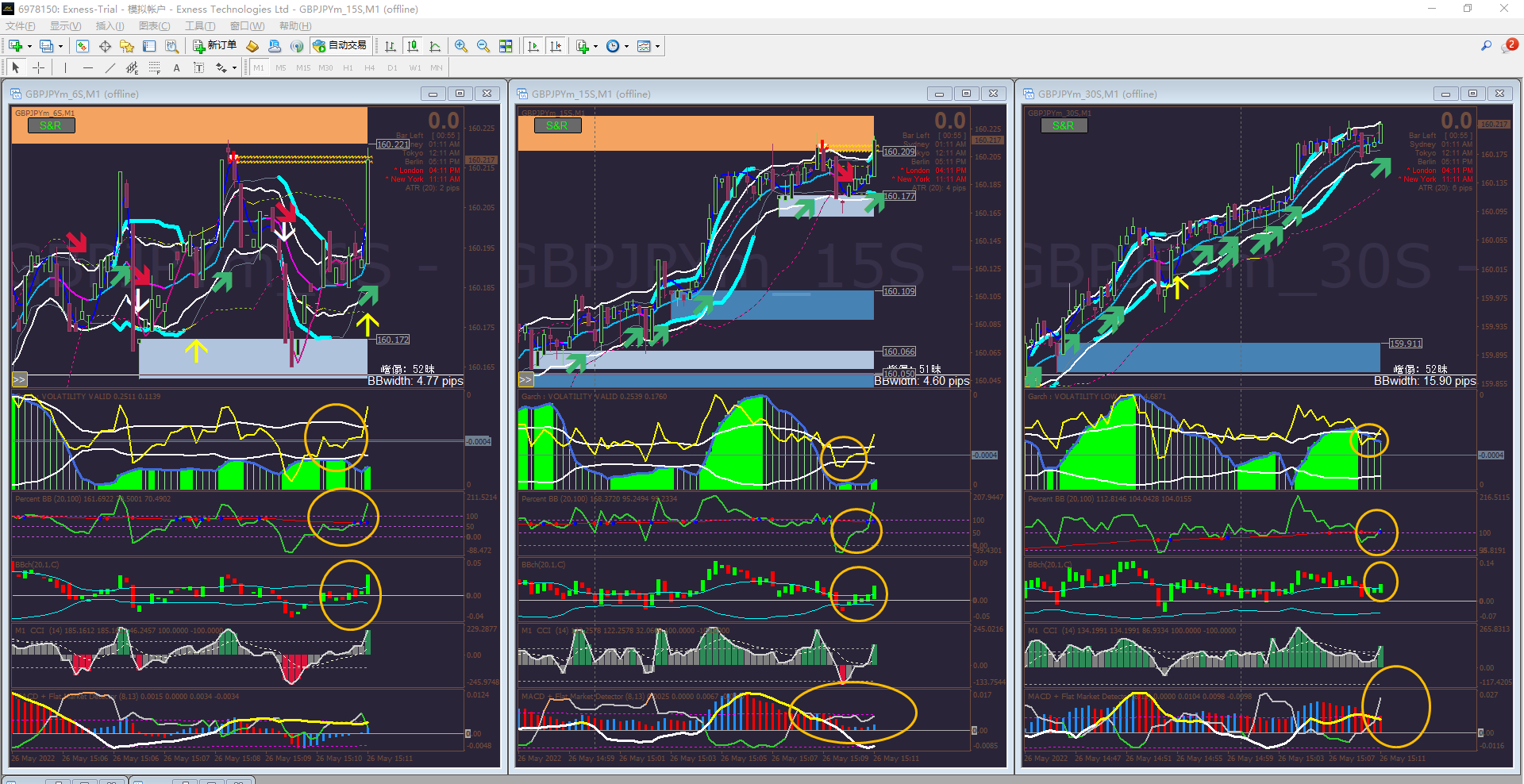Open the 显示(V) menu
The height and width of the screenshot is (784, 1524).
pos(66,26)
